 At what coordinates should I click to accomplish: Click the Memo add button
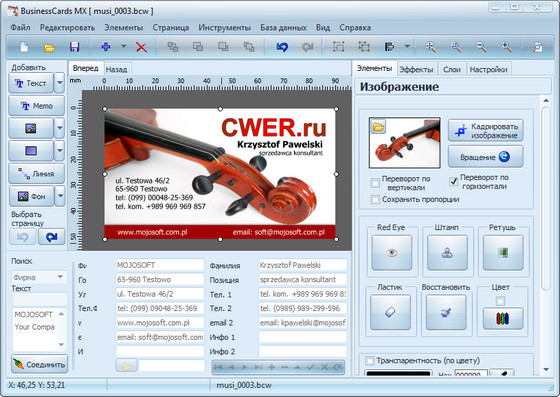click(36, 106)
